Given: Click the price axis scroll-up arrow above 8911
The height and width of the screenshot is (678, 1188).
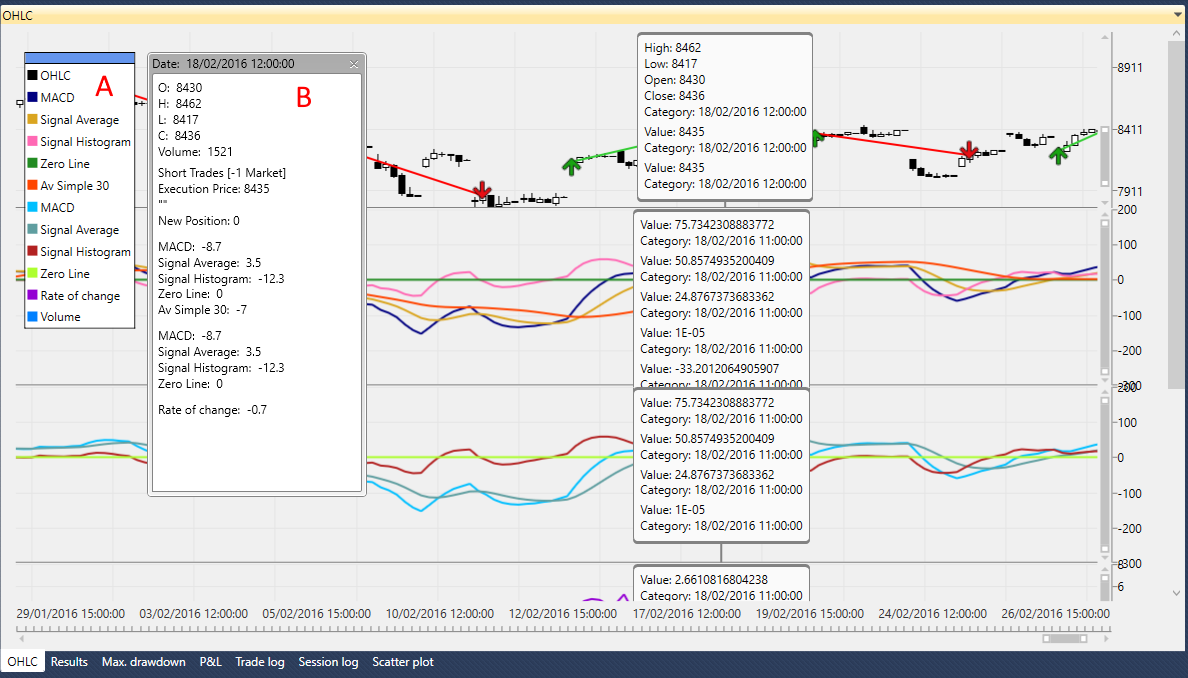Looking at the screenshot, I should tap(1105, 36).
